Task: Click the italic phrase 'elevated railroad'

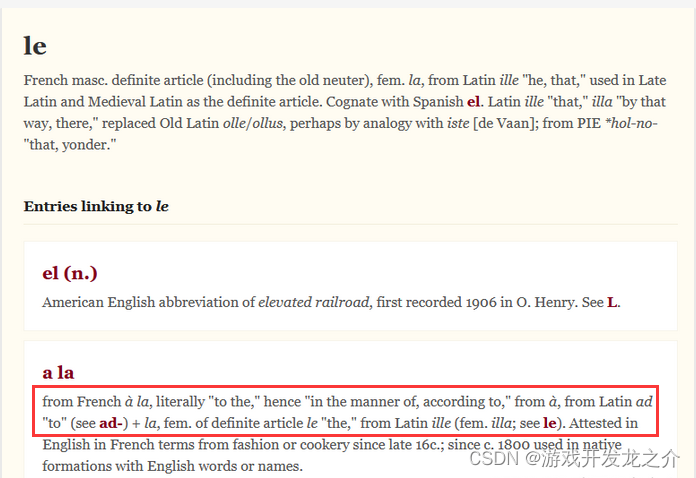Action: pos(314,302)
